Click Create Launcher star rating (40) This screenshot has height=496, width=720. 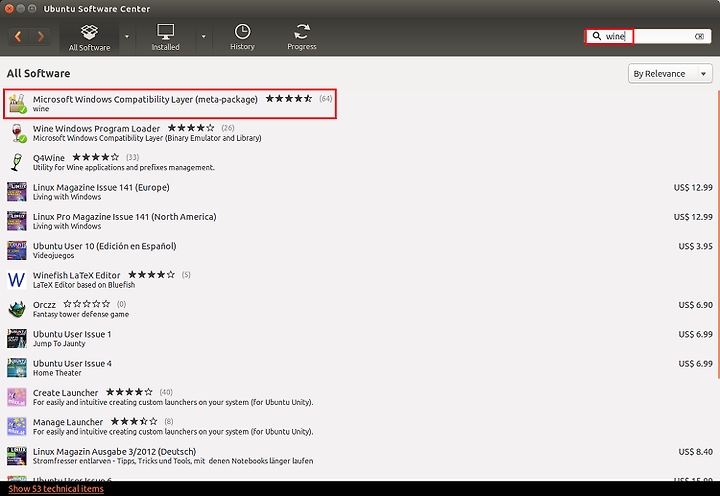[129, 392]
